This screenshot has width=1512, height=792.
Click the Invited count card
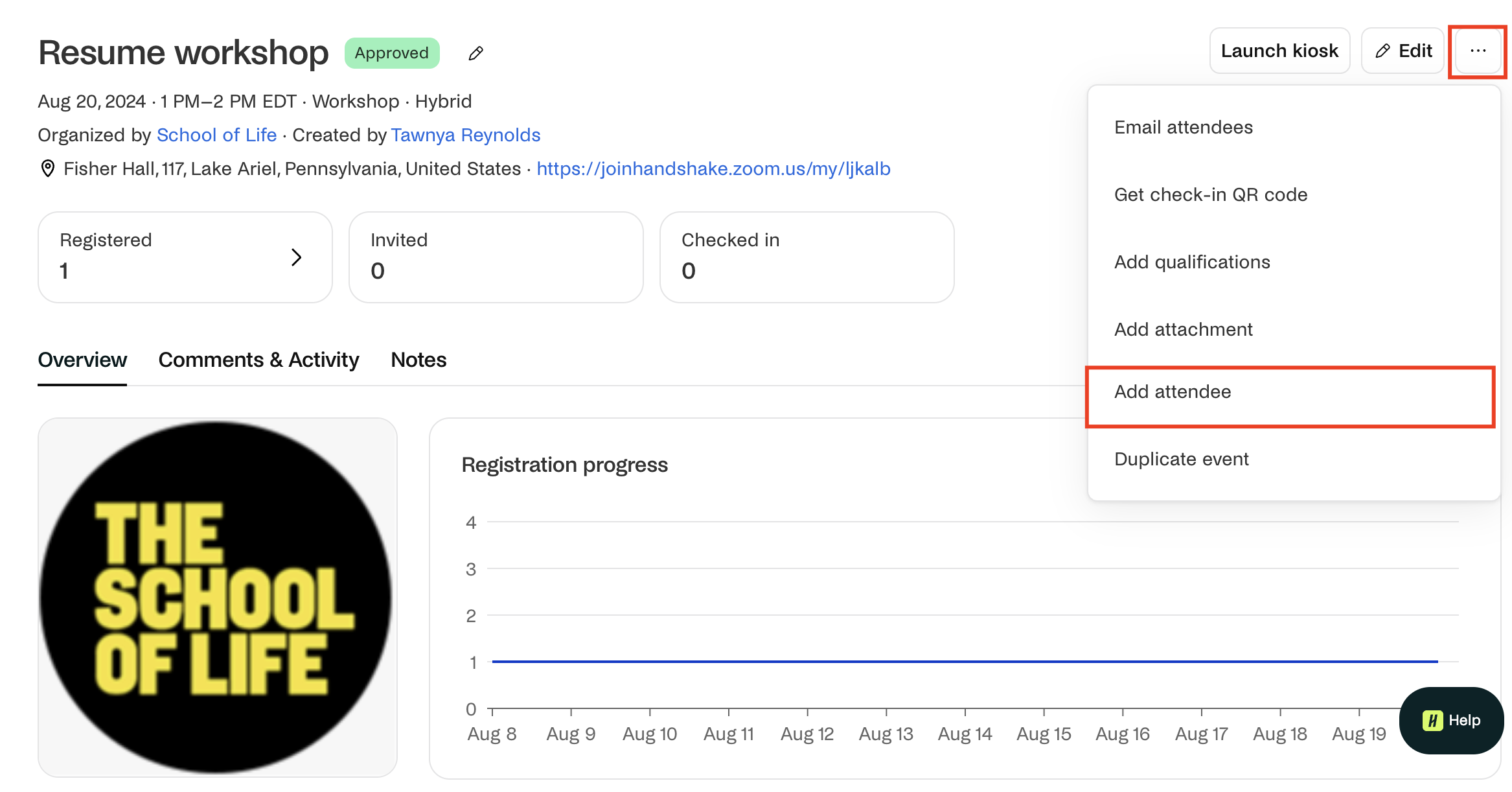496,257
